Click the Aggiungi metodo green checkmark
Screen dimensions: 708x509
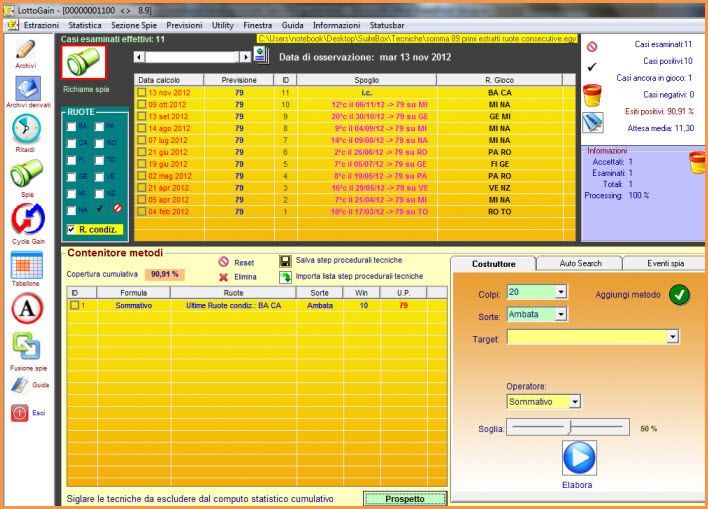(x=680, y=294)
